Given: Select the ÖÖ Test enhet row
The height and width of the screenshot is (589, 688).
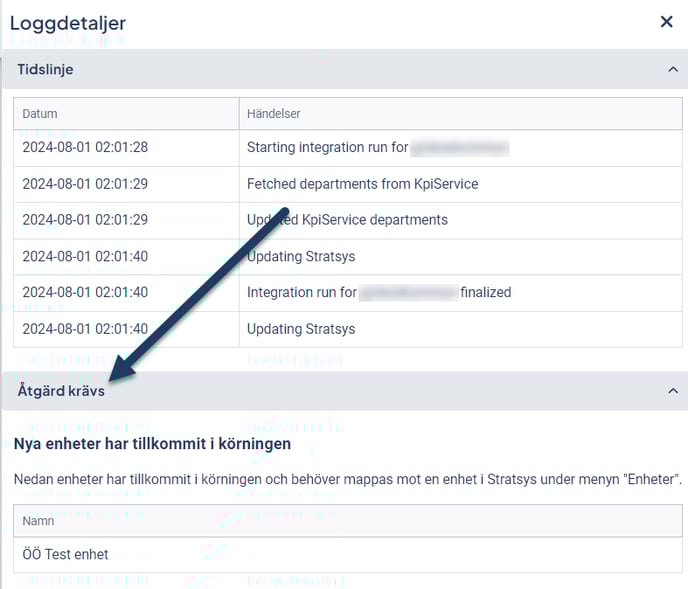Looking at the screenshot, I should [65, 554].
